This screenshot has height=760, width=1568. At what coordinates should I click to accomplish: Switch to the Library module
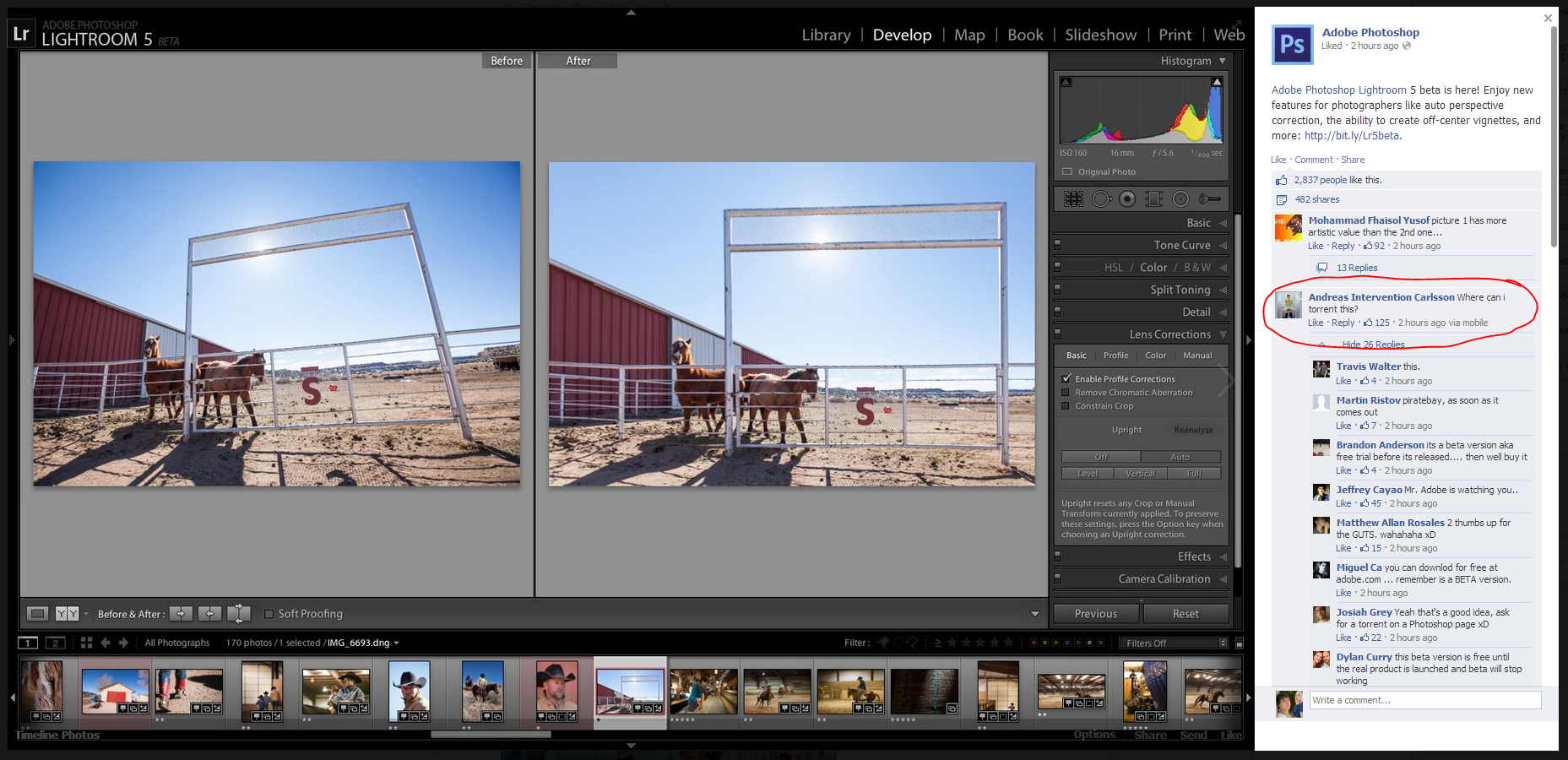click(826, 35)
